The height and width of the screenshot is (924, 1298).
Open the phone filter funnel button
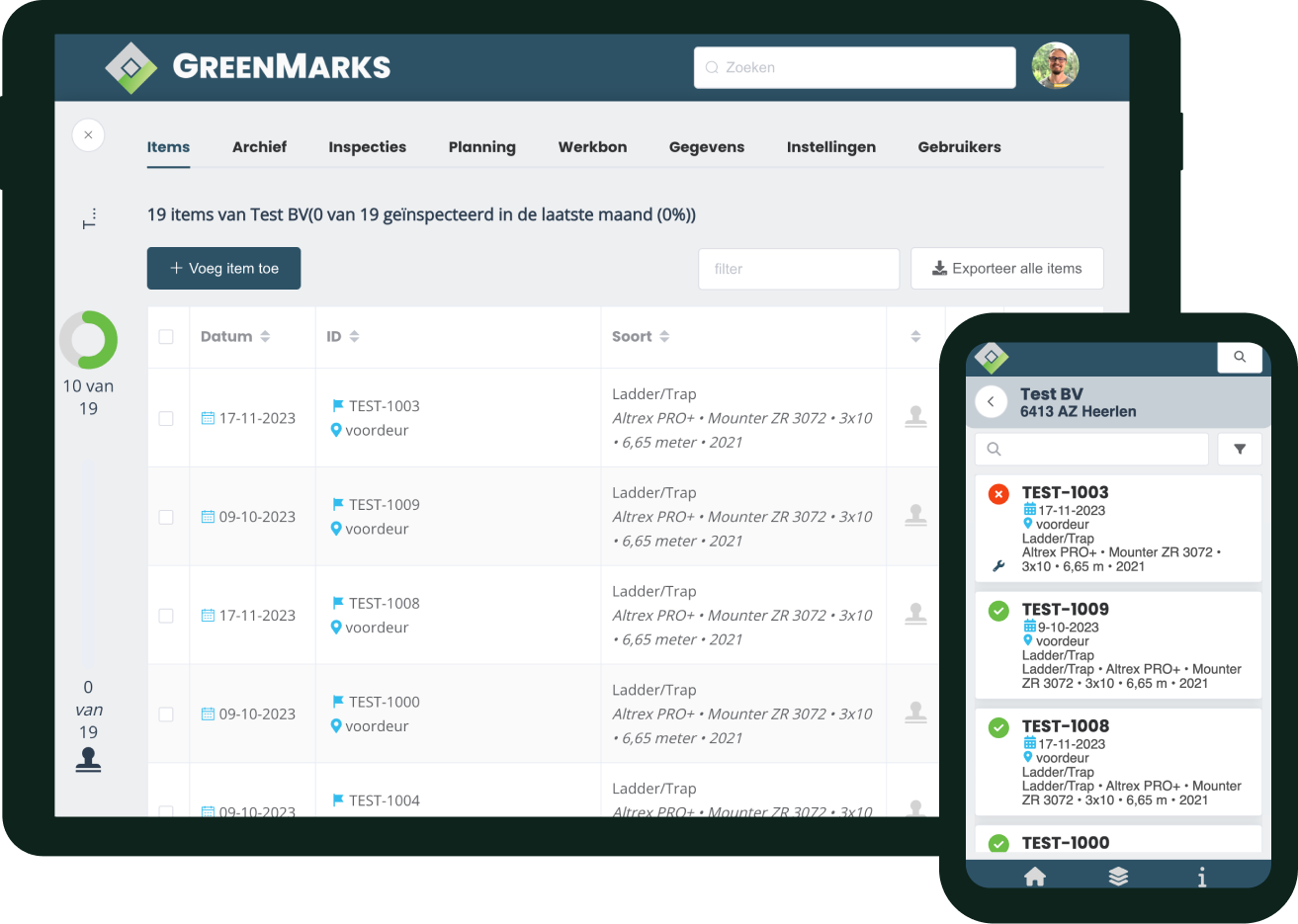1240,449
